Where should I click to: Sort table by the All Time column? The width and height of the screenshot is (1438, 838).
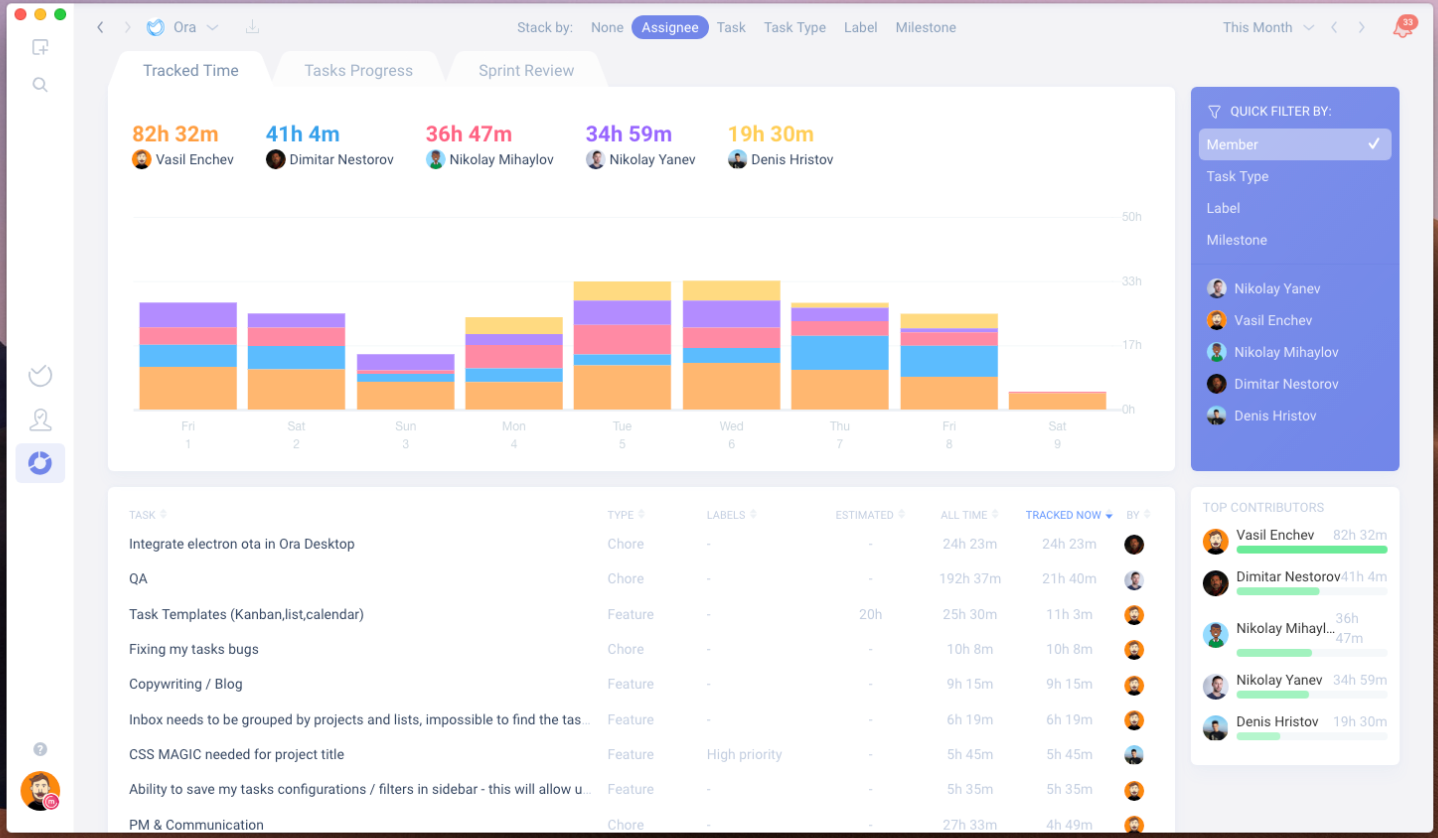(x=968, y=515)
